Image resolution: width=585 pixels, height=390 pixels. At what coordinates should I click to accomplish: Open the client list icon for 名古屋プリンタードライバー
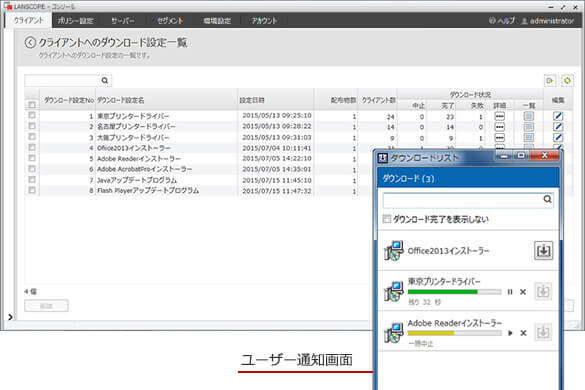coord(529,127)
